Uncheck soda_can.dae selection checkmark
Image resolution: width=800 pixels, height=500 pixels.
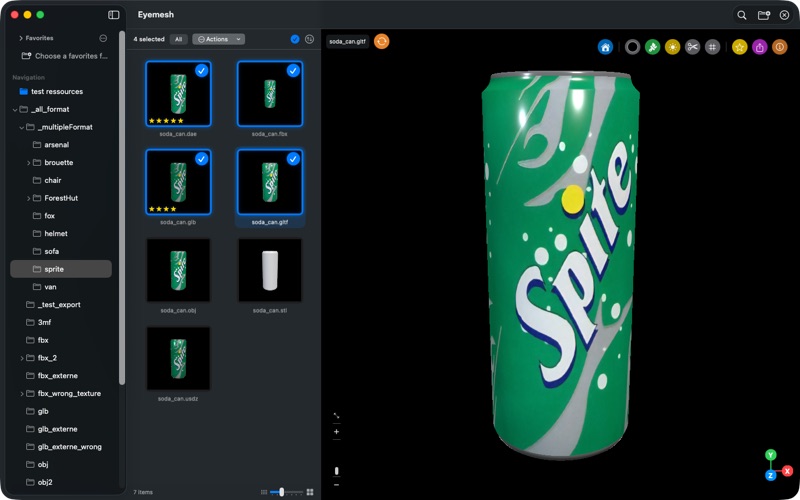tap(202, 71)
